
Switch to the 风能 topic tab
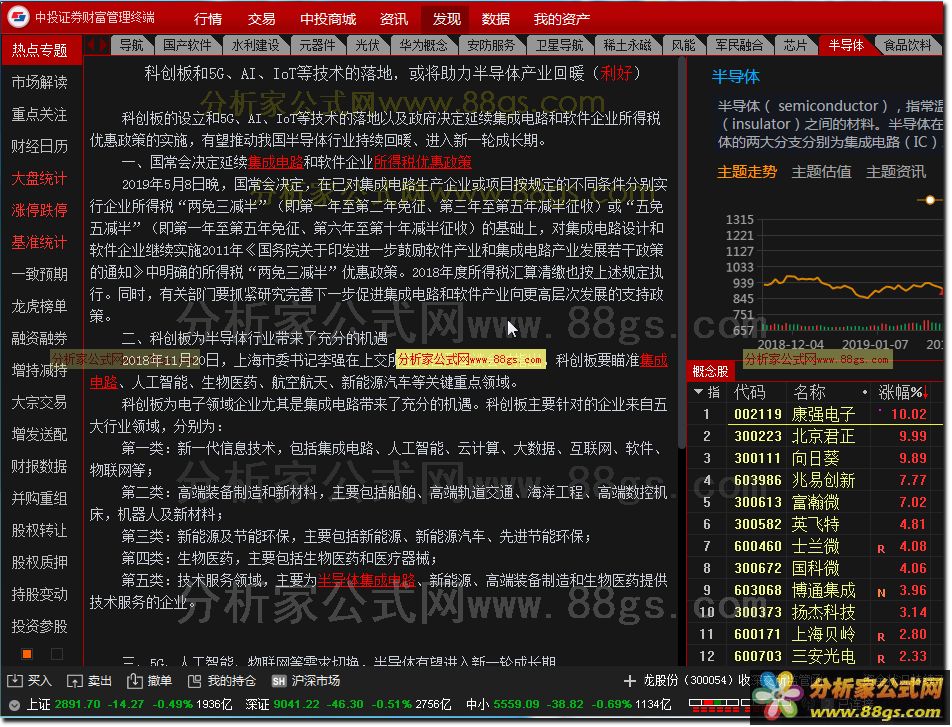[683, 45]
